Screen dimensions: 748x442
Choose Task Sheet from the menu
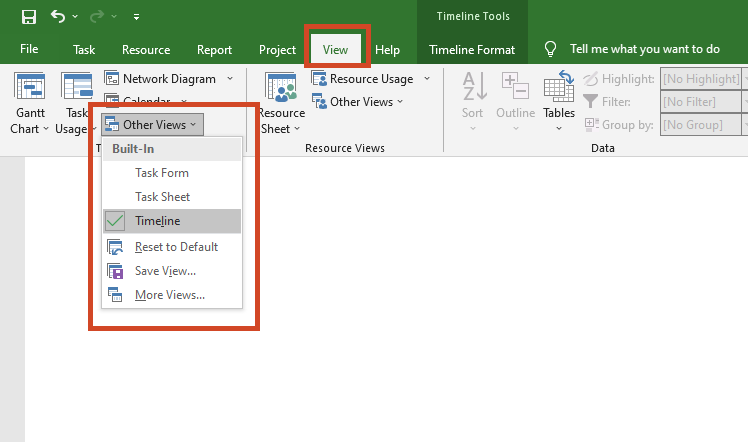163,197
